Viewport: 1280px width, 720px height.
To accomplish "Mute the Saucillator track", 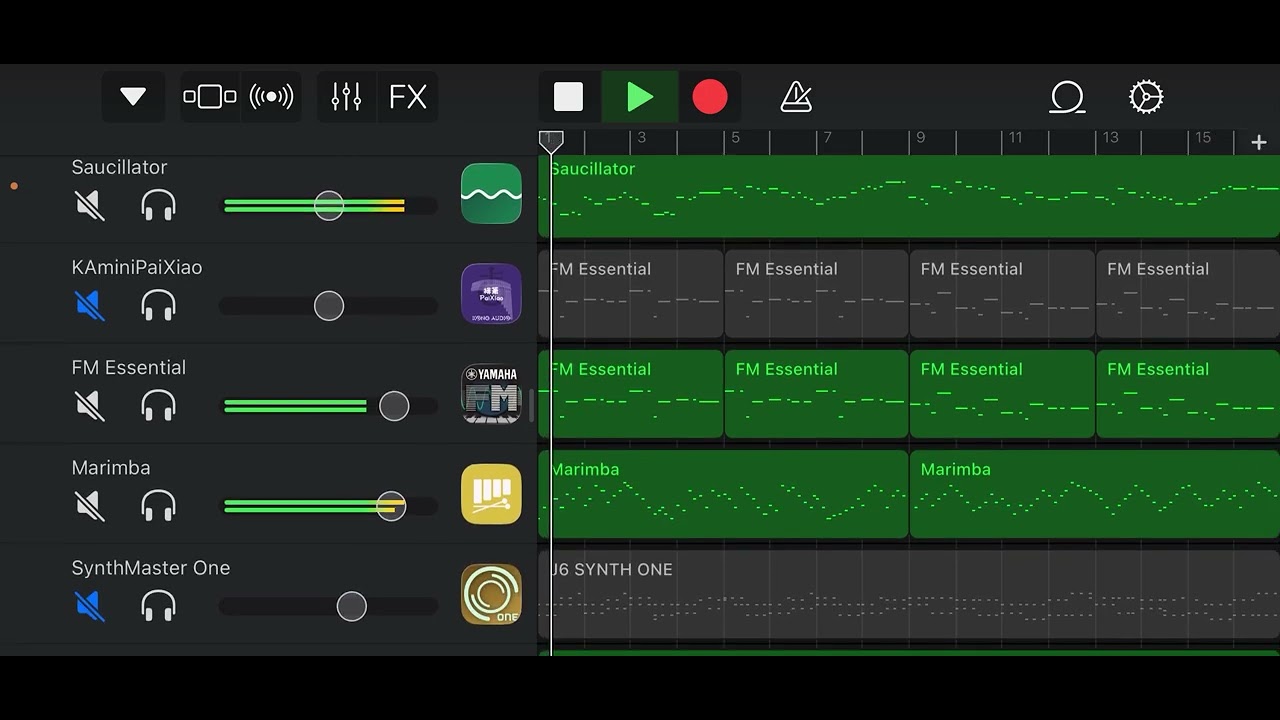I will coord(90,206).
